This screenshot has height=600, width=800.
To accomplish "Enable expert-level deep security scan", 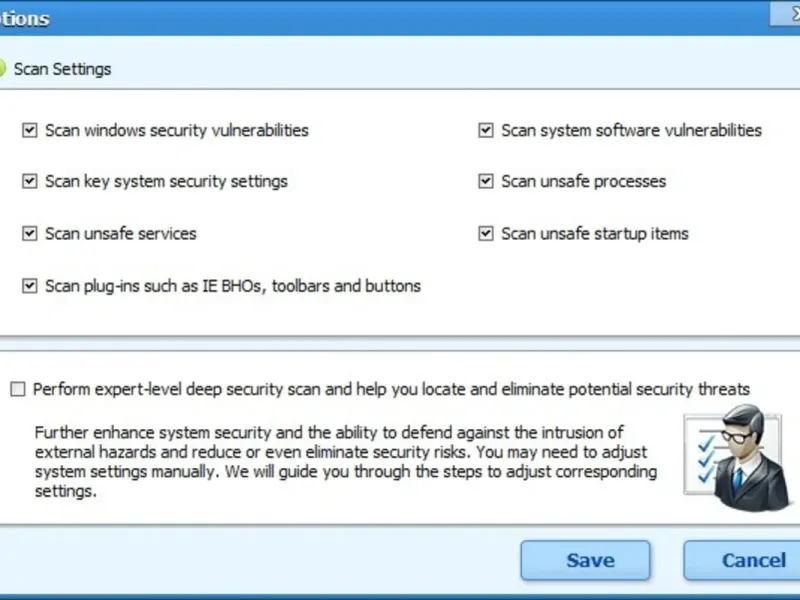I will pos(17,390).
